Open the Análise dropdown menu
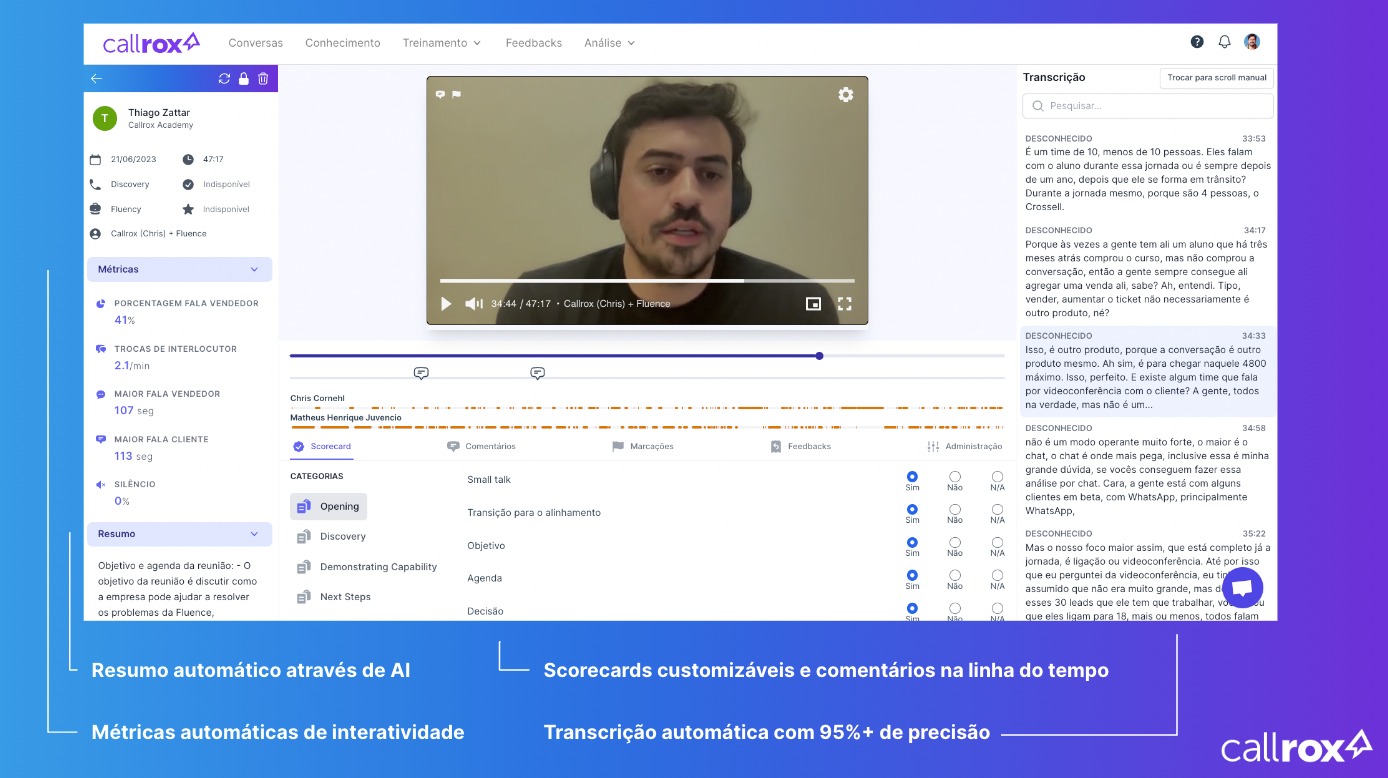This screenshot has width=1388, height=778. pyautogui.click(x=609, y=43)
